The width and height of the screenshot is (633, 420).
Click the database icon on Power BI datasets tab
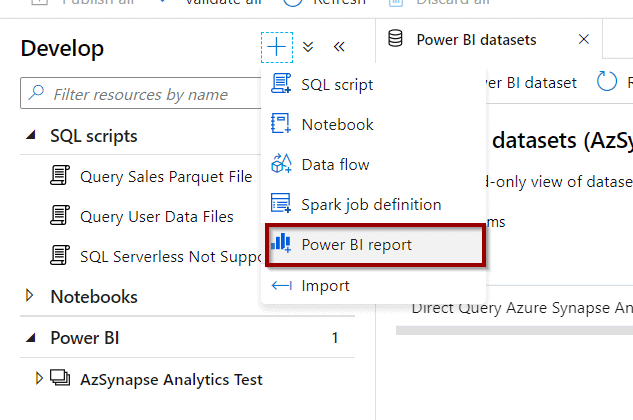pos(395,38)
